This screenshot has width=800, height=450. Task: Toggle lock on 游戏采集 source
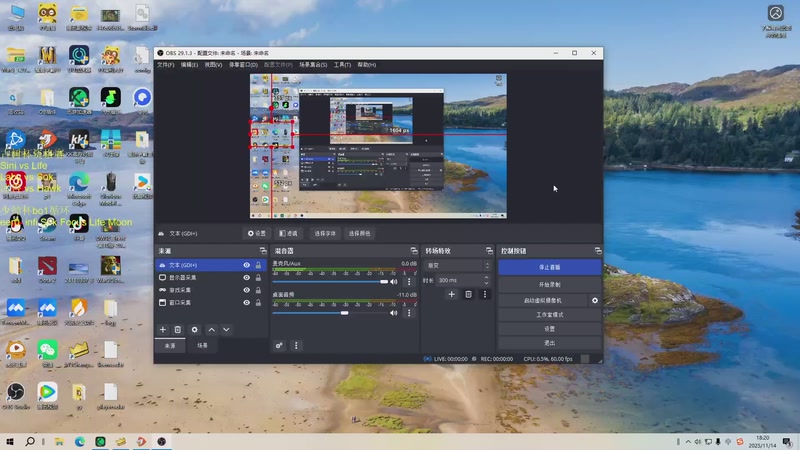259,290
